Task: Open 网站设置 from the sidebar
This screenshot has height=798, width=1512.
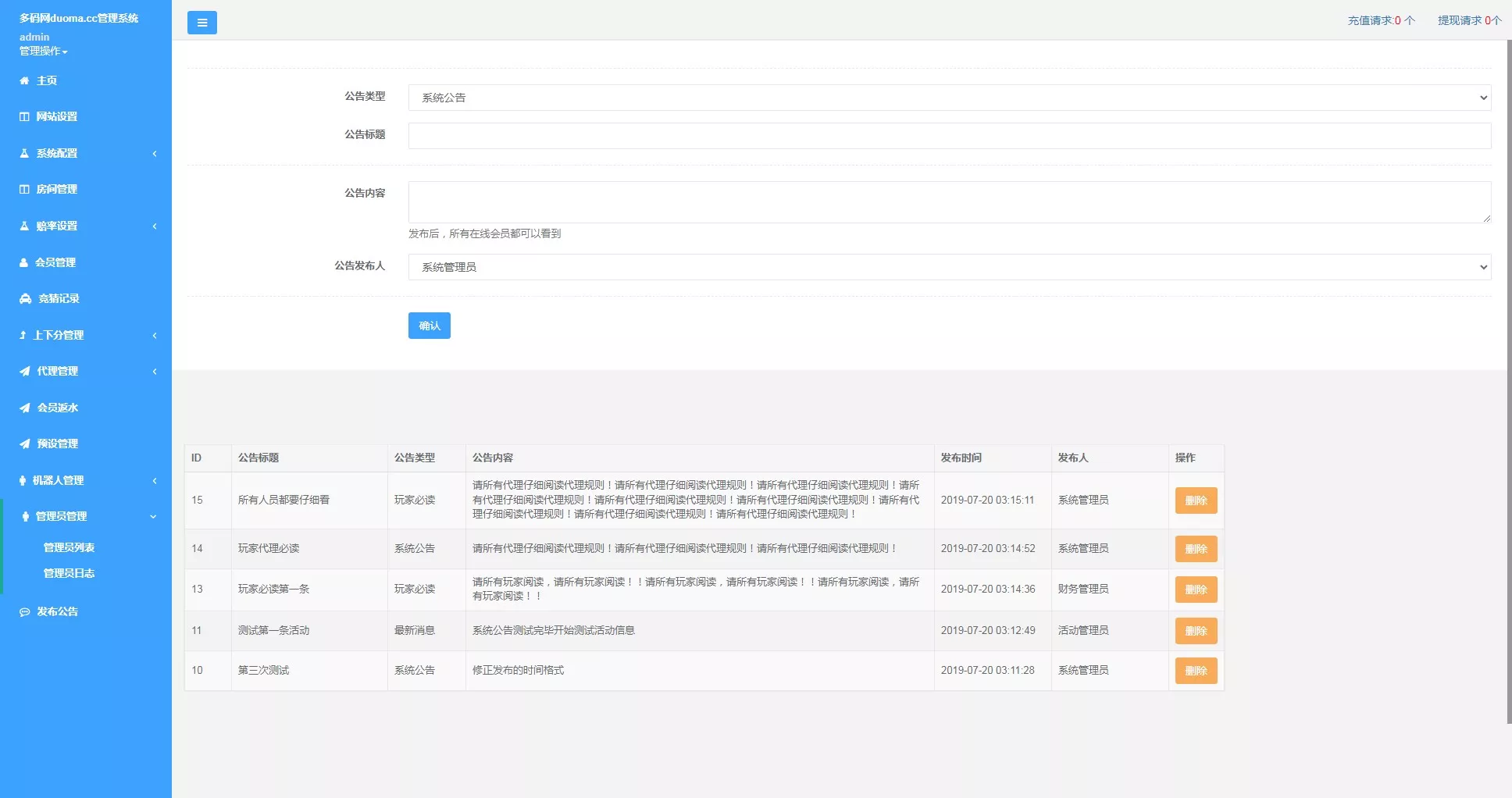Action: 55,116
